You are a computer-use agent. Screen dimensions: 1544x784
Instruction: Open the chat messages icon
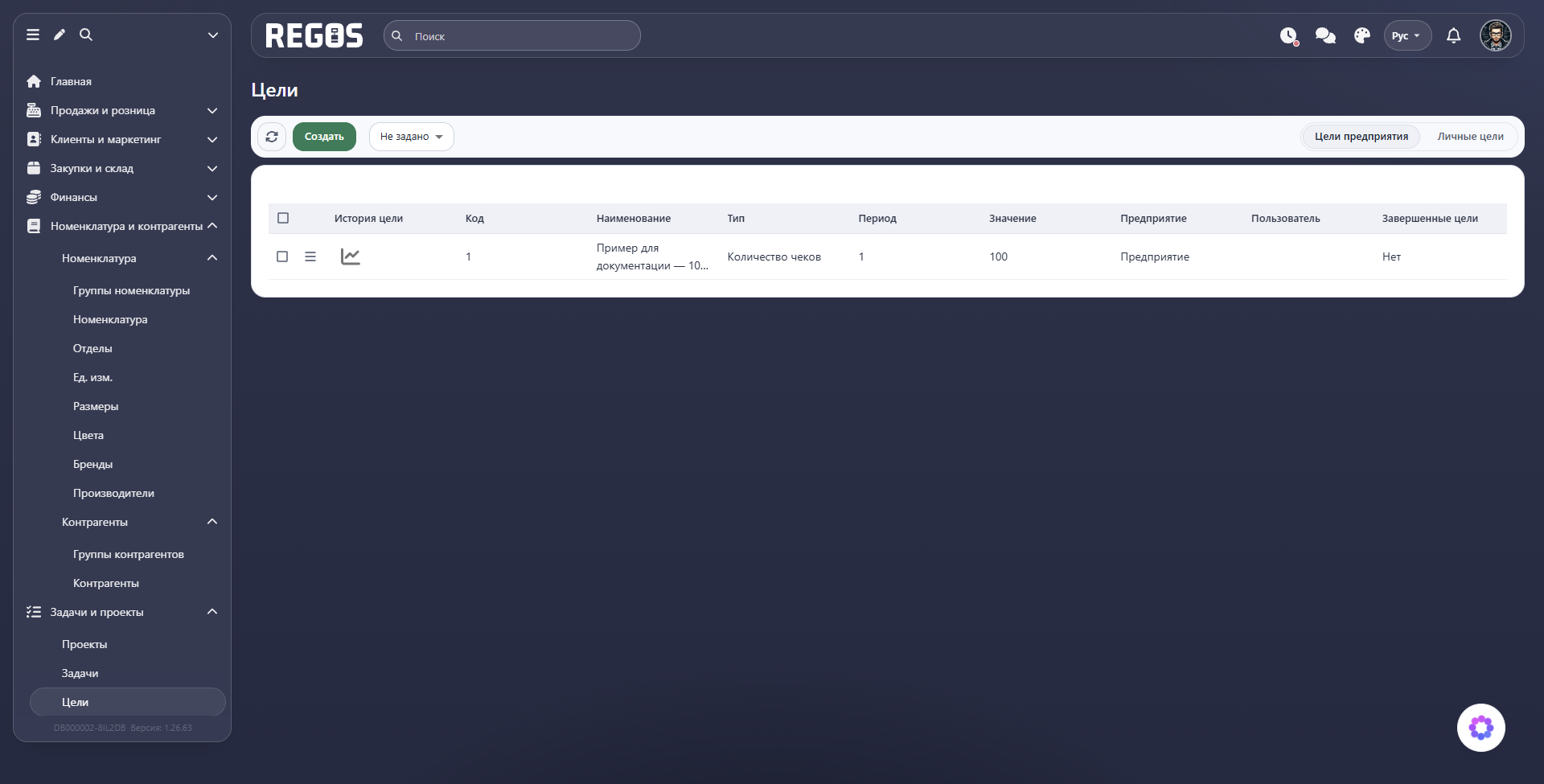coord(1325,35)
